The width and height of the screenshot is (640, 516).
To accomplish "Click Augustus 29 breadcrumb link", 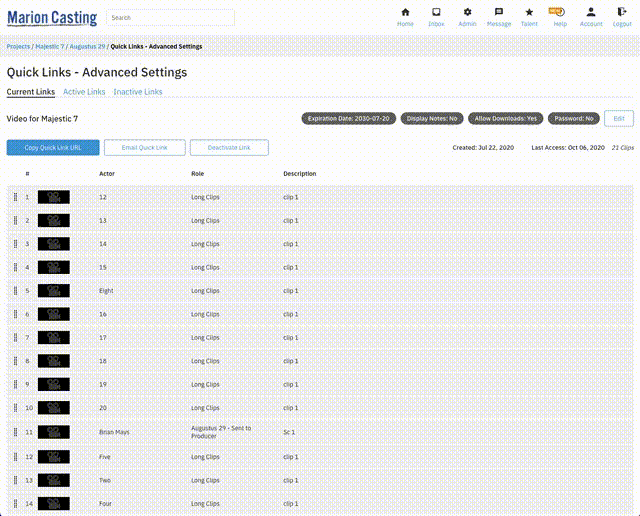I will [x=87, y=47].
